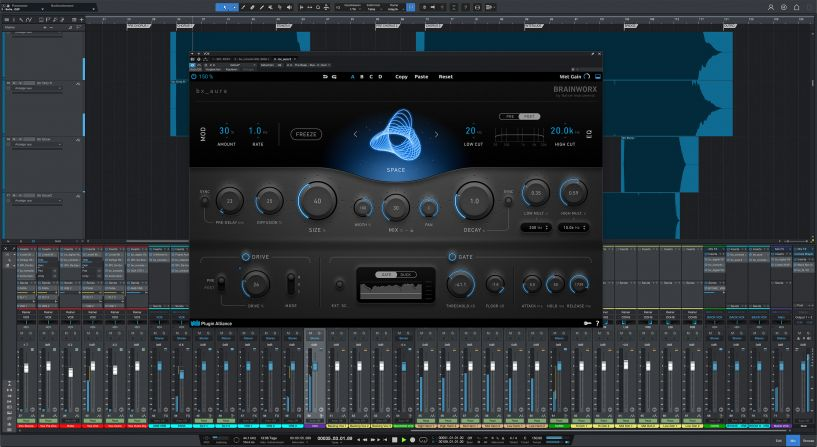Click the gate Attack knob

531,284
